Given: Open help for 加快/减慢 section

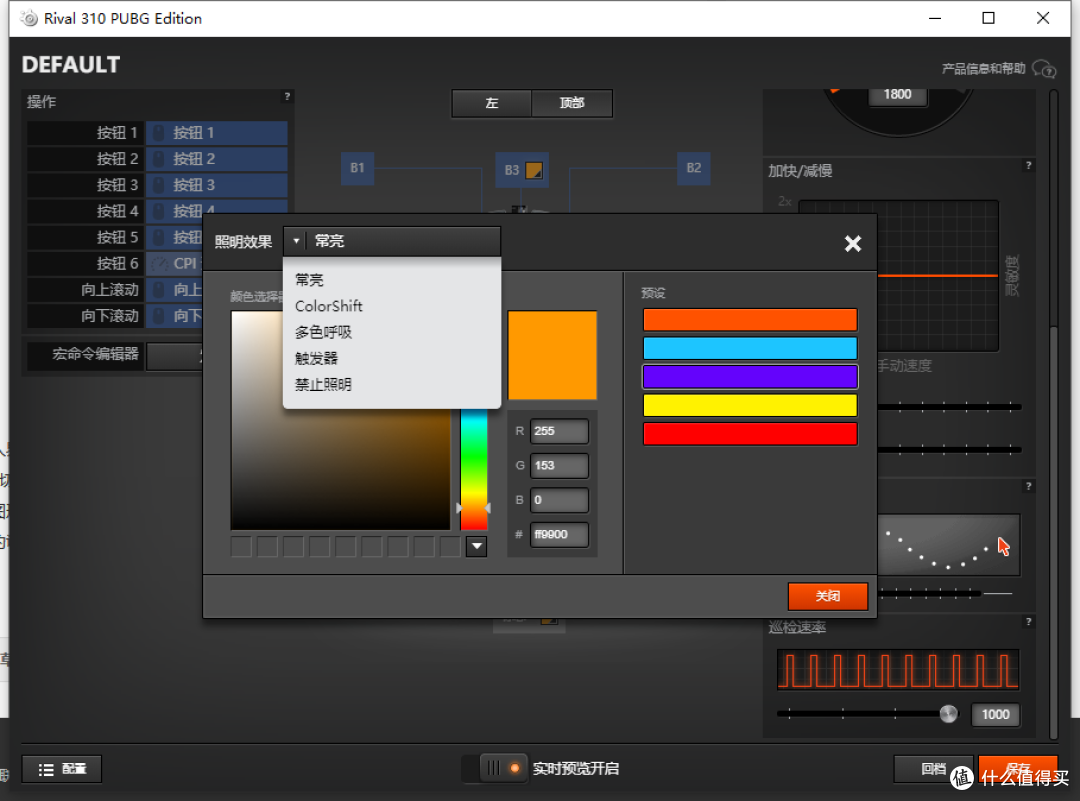Looking at the screenshot, I should 1028,165.
